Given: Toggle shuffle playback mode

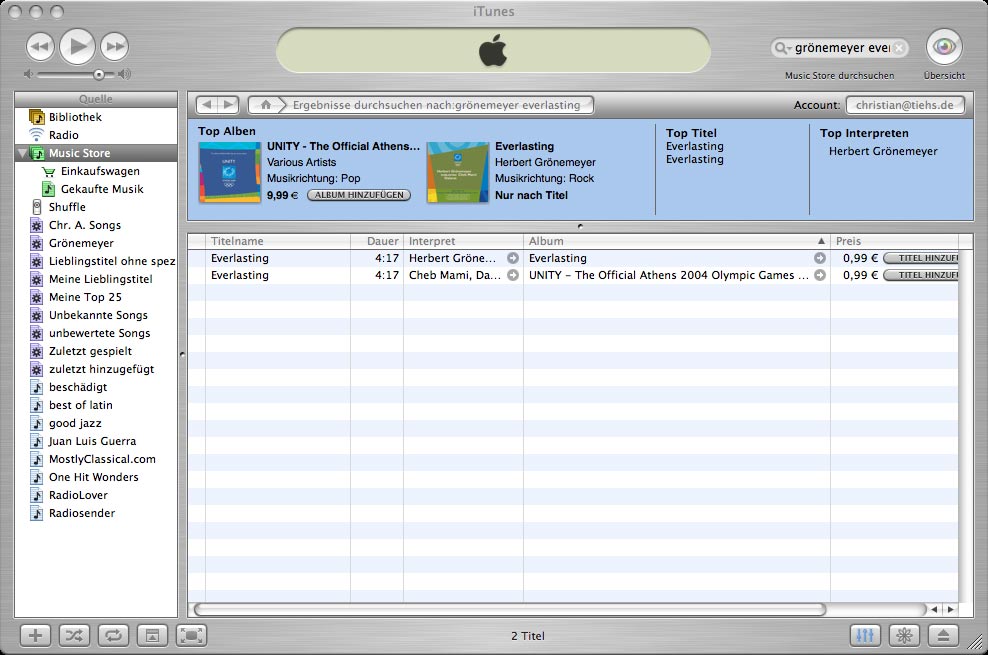Looking at the screenshot, I should [74, 635].
